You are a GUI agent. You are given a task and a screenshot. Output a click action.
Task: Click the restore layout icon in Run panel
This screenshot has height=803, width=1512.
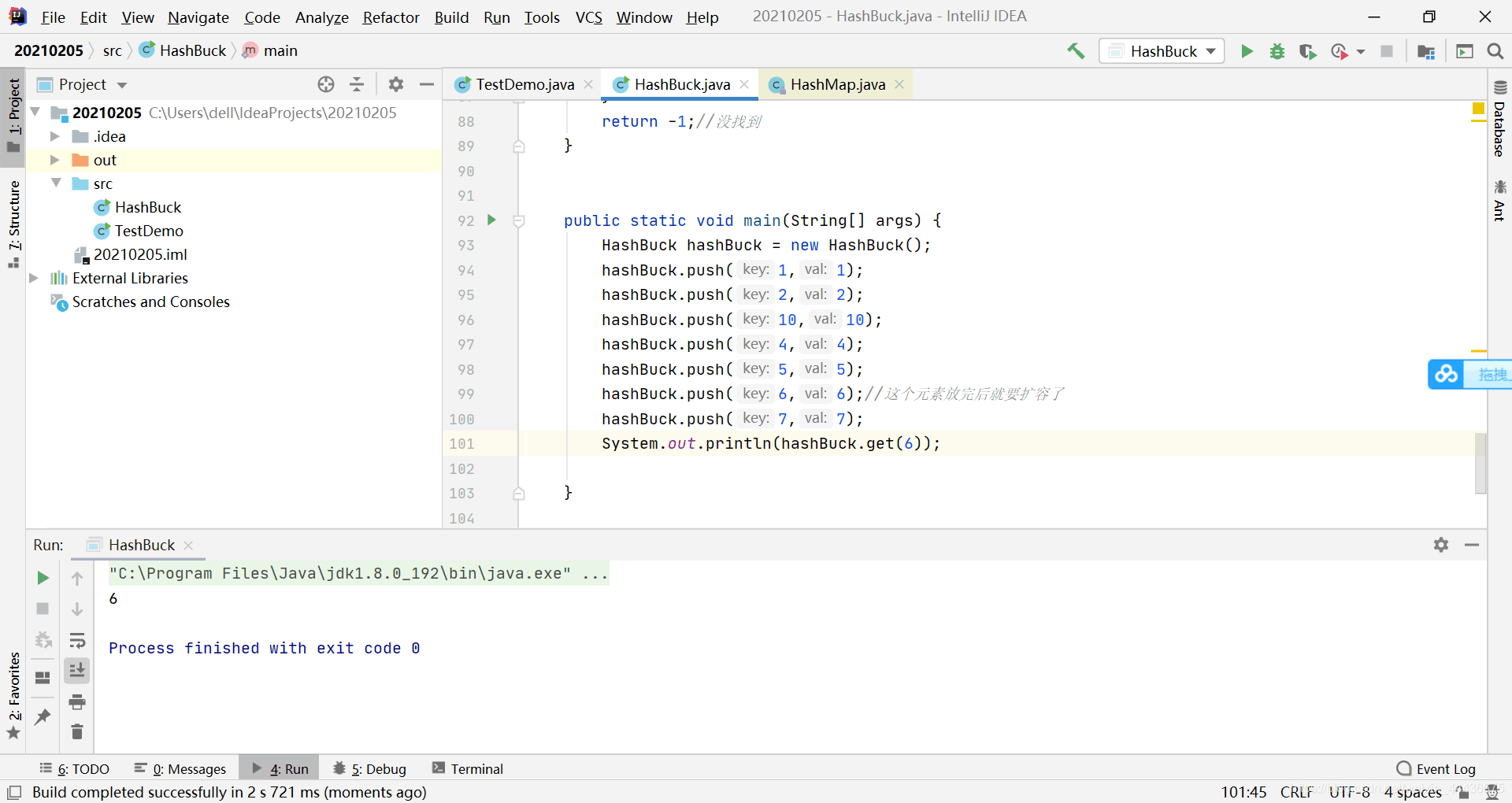(x=43, y=677)
